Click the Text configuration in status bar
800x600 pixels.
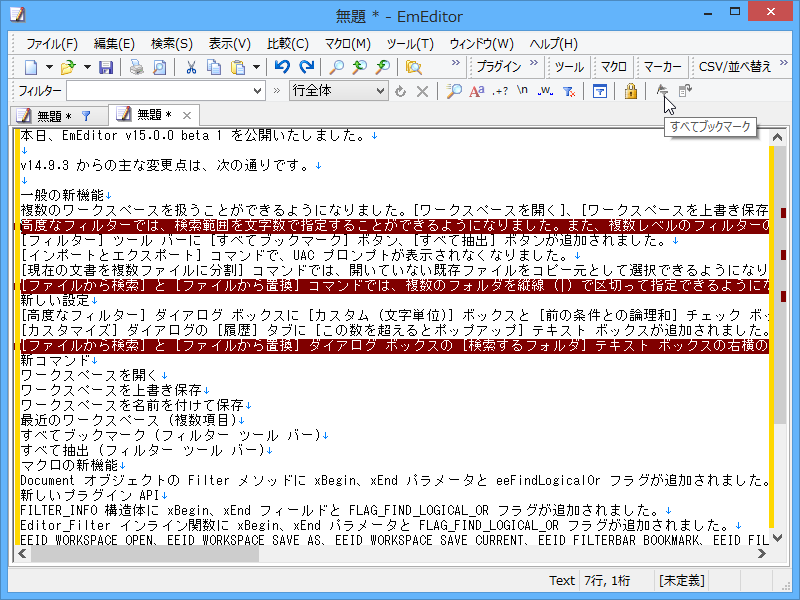tap(562, 581)
